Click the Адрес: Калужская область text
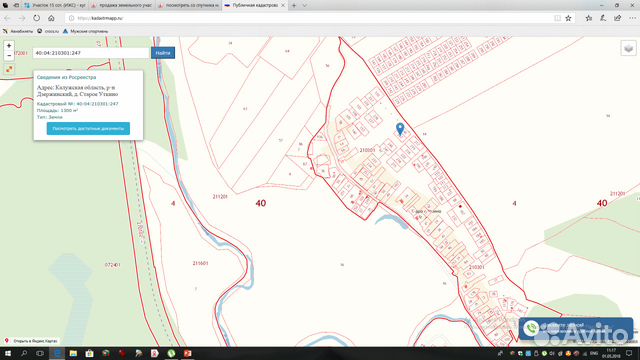Image resolution: width=640 pixels, height=360 pixels. click(x=78, y=91)
